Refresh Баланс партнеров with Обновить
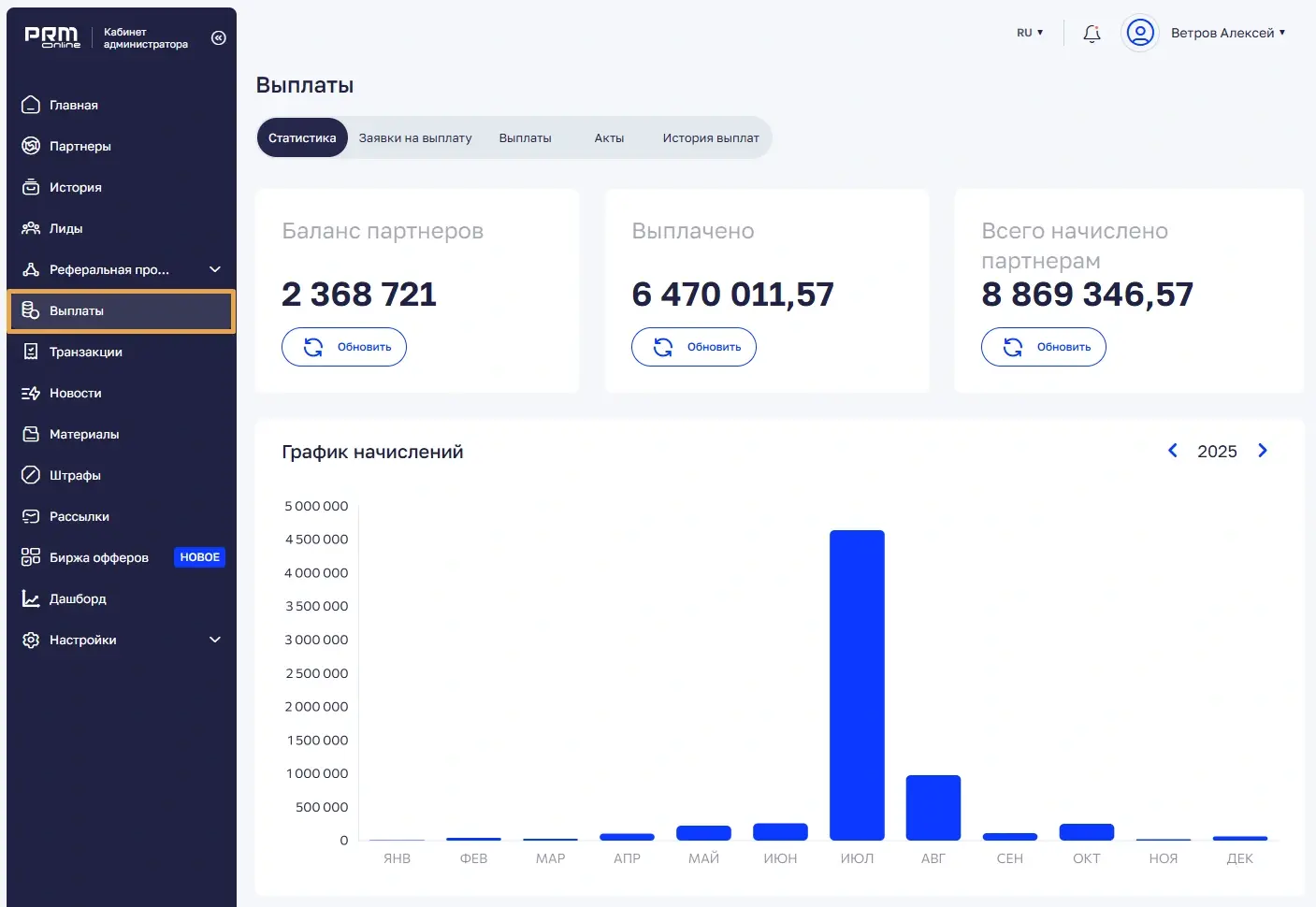The width and height of the screenshot is (1316, 907). (x=344, y=347)
